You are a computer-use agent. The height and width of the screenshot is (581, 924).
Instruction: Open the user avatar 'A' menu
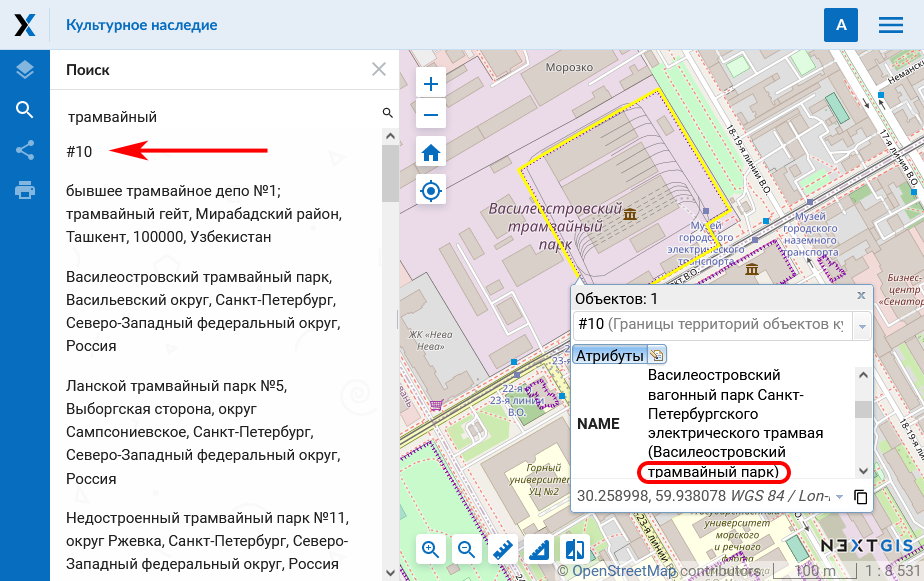point(841,25)
